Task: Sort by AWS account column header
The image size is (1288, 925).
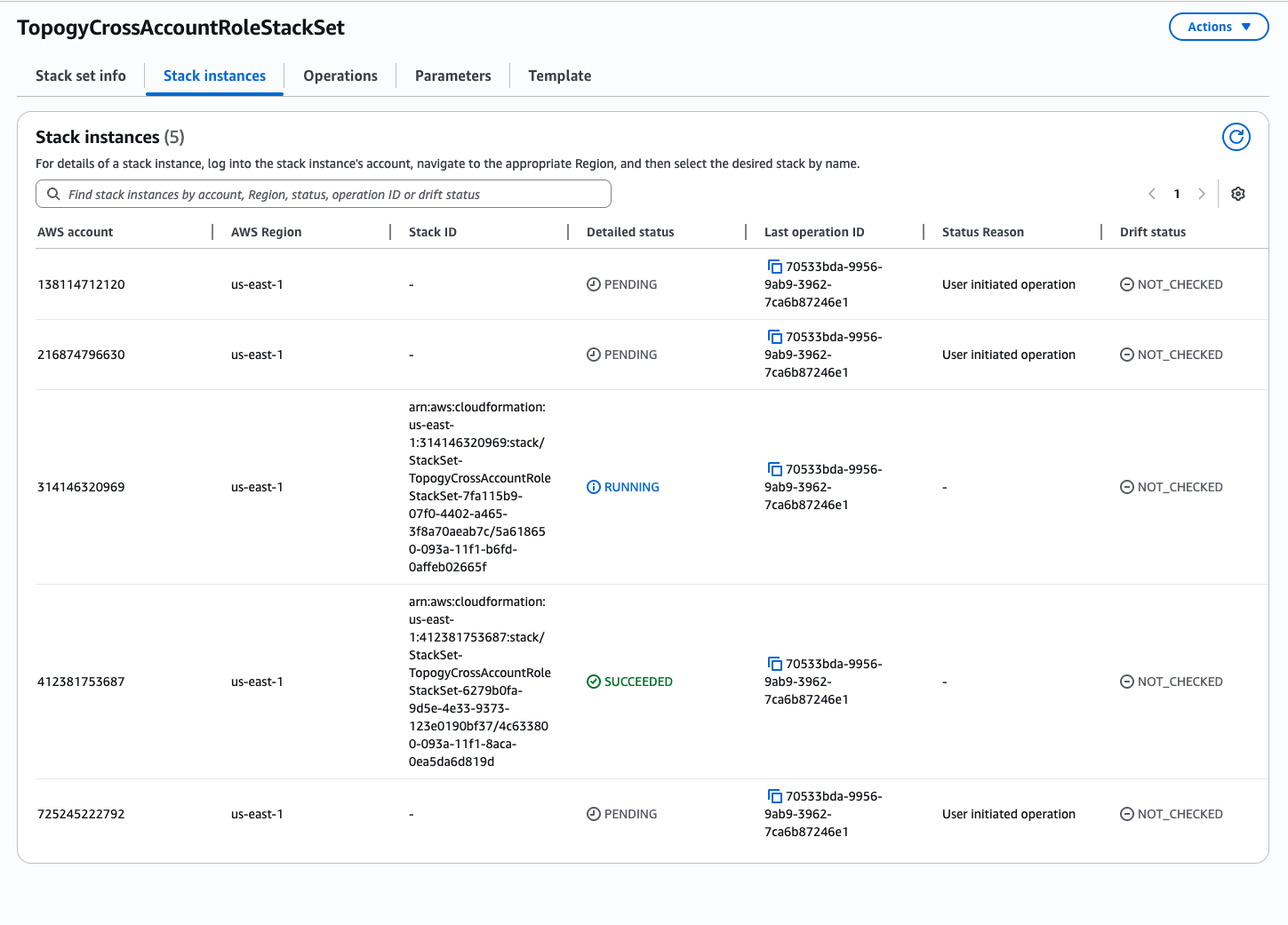Action: [76, 232]
